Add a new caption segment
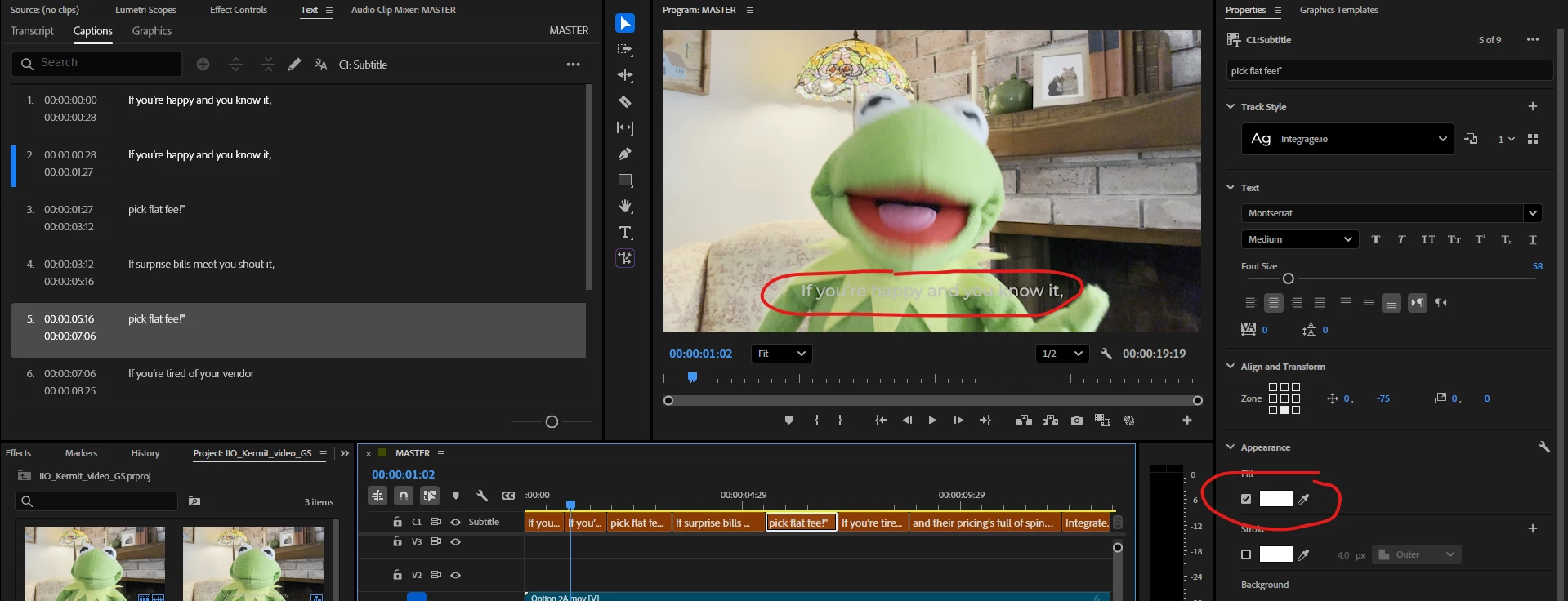1568x601 pixels. click(203, 65)
